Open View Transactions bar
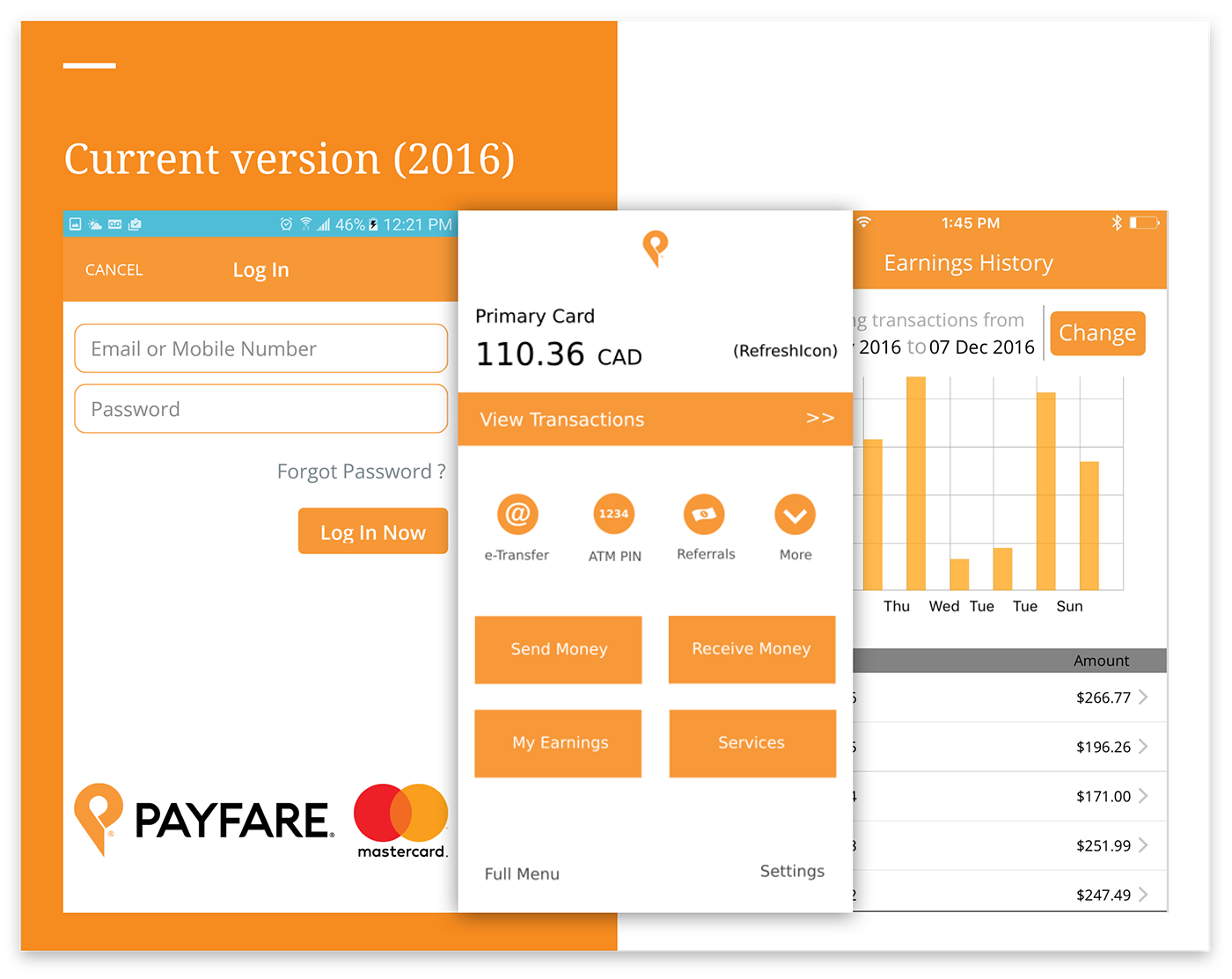The image size is (1232, 979). click(656, 419)
